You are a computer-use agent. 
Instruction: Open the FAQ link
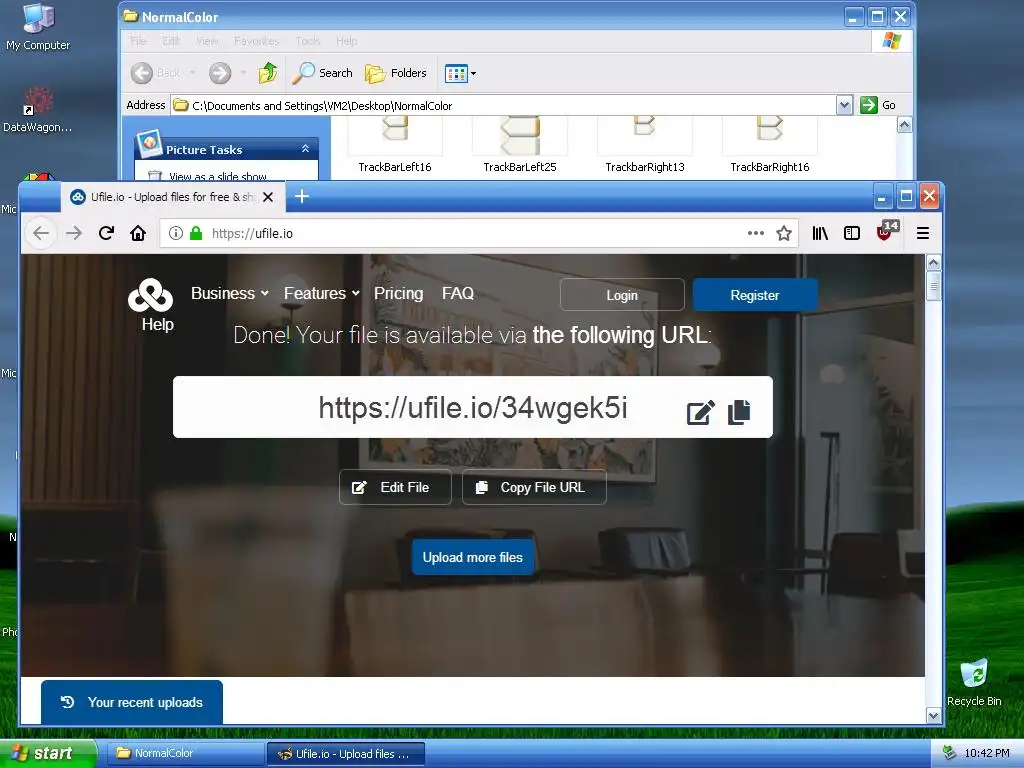coord(458,293)
